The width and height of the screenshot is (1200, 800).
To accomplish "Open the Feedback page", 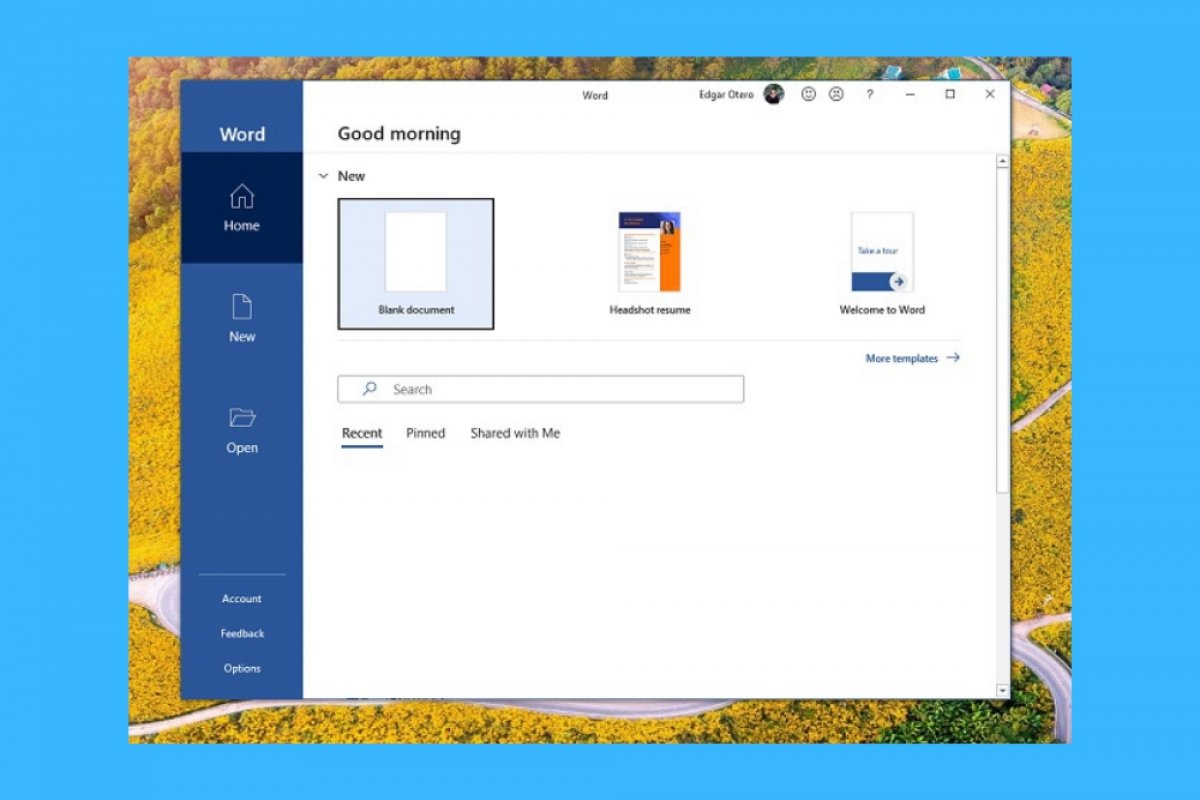I will point(242,634).
